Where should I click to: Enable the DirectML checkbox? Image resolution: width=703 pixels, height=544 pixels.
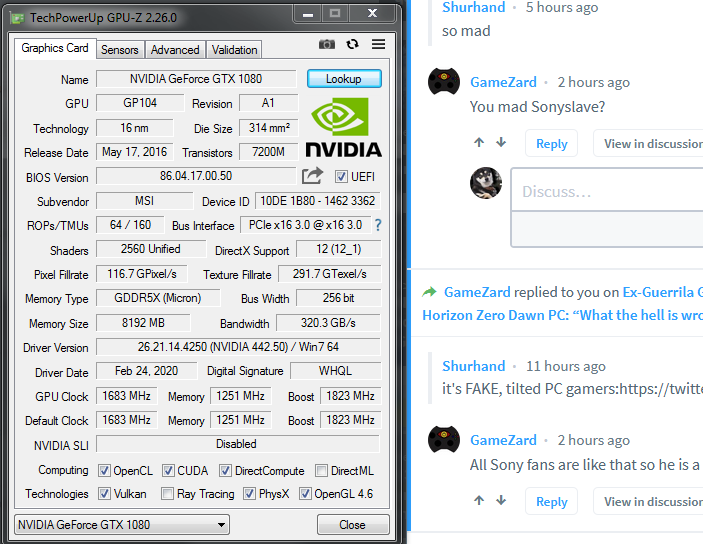[x=321, y=471]
